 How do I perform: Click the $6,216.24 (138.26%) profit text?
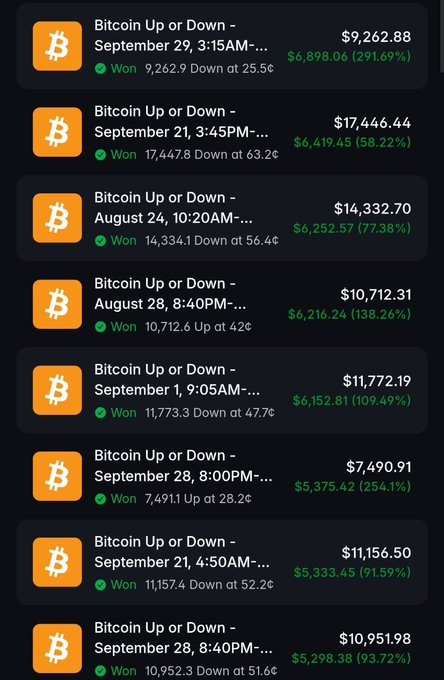(x=349, y=314)
